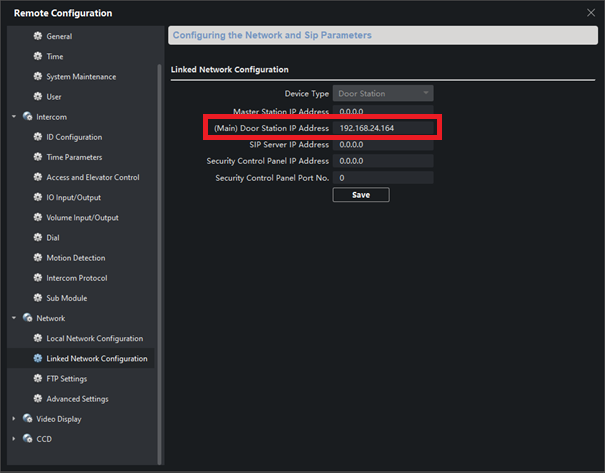Expand the Video Display section

click(14, 419)
